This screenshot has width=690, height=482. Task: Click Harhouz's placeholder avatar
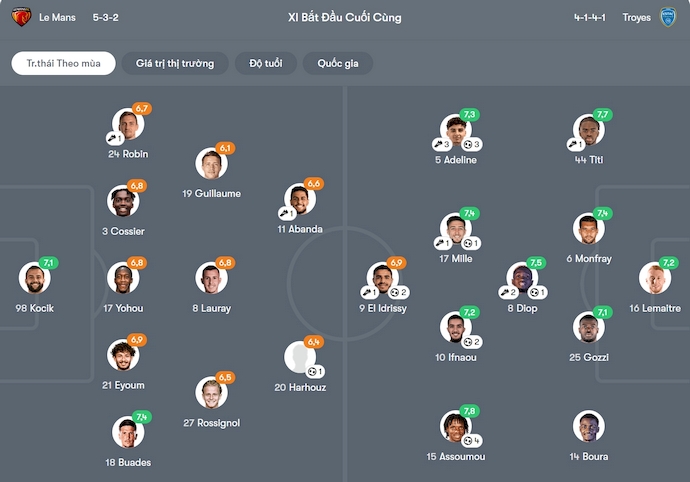click(299, 358)
